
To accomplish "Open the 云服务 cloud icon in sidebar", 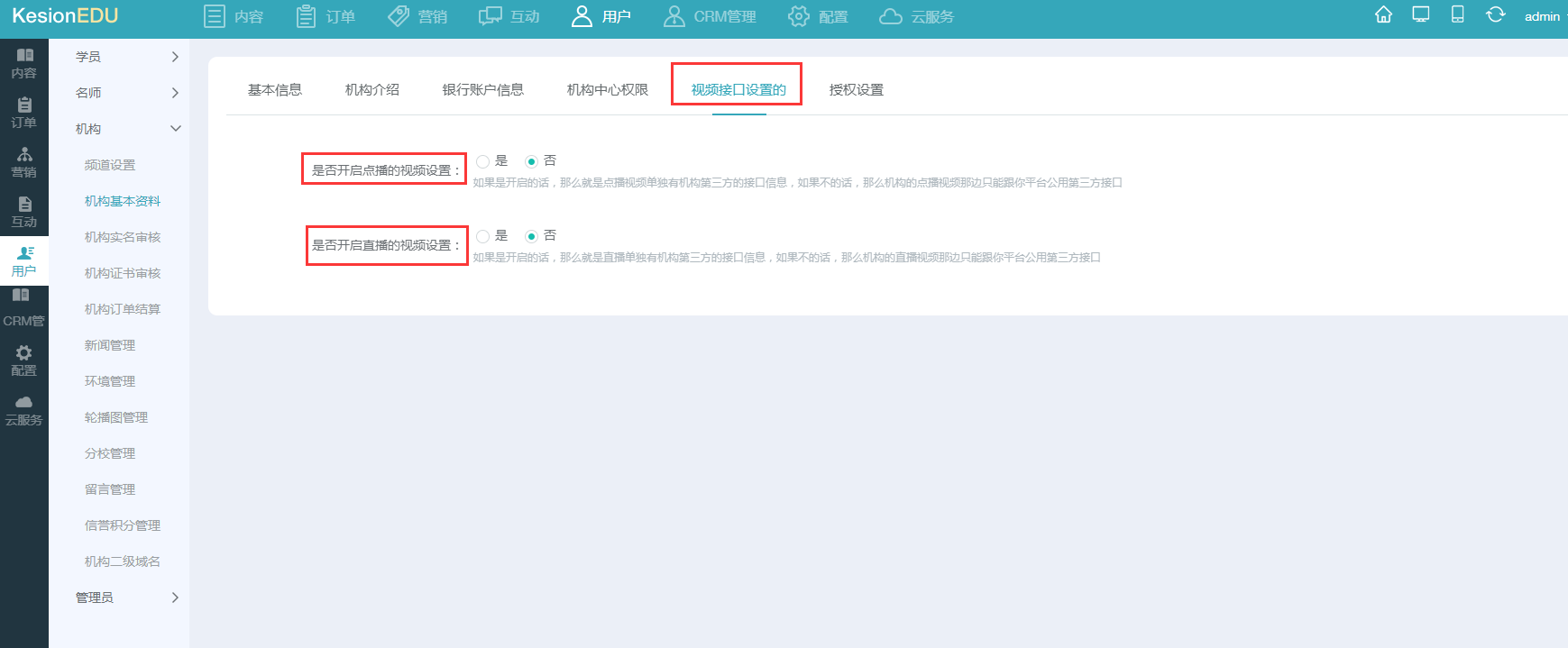I will 24,410.
